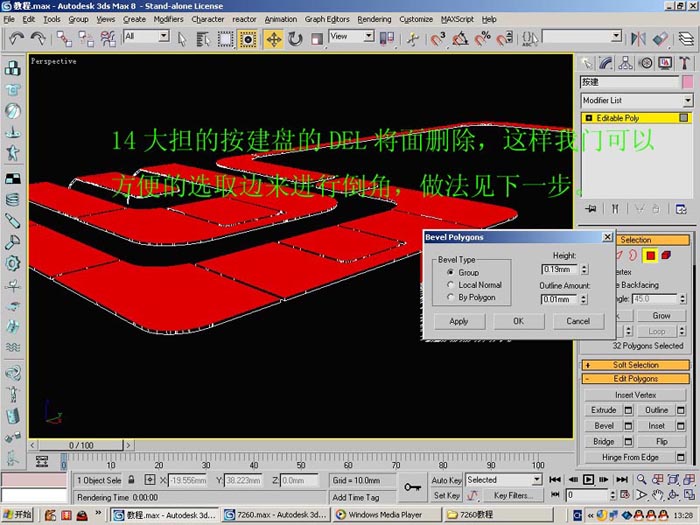
Task: Click the Insert Vertex button
Action: [635, 395]
